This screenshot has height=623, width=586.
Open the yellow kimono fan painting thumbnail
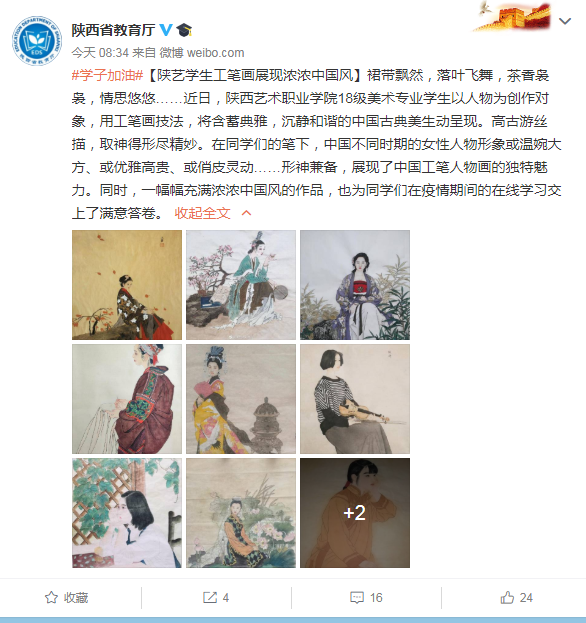pyautogui.click(x=241, y=399)
